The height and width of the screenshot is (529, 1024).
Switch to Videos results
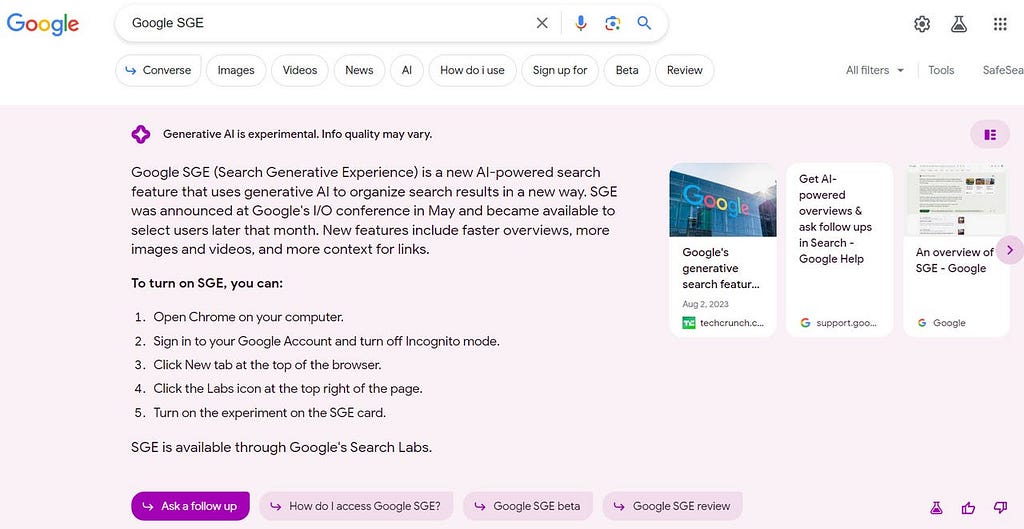click(x=300, y=70)
